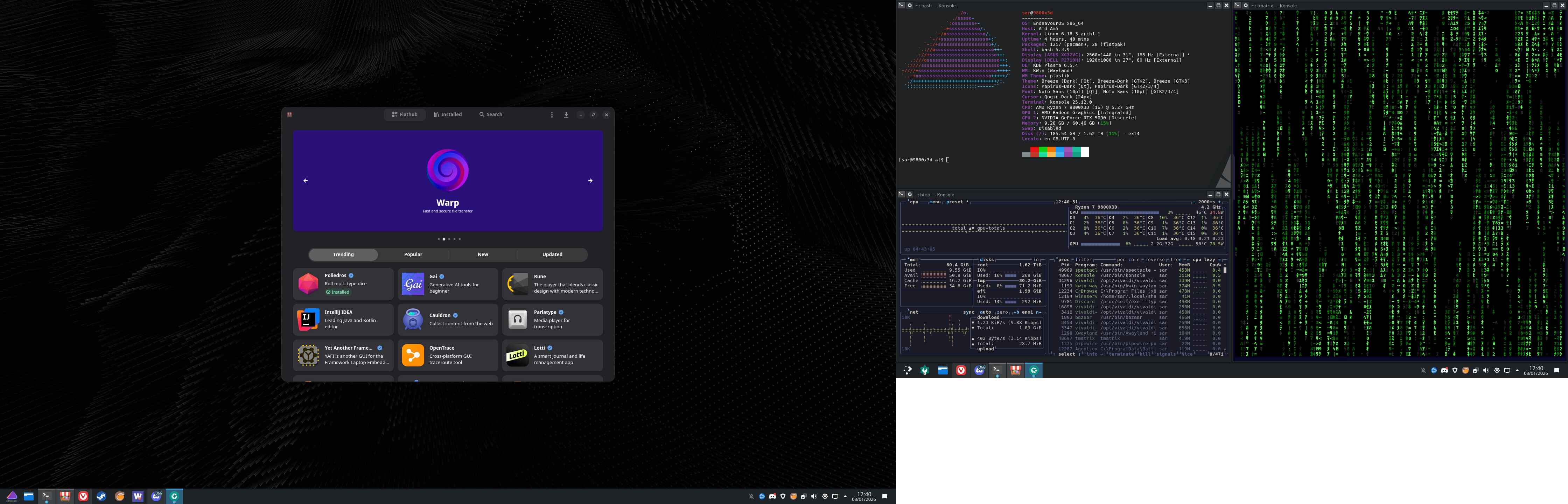The width and height of the screenshot is (1568, 504).
Task: Open Dolphin from the taskbar below the btop window
Action: point(943,370)
